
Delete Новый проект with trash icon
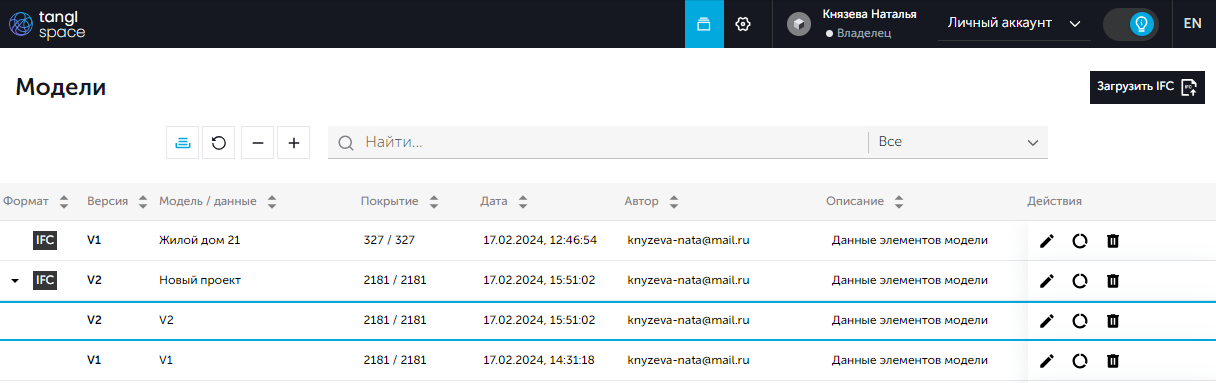tap(1112, 281)
